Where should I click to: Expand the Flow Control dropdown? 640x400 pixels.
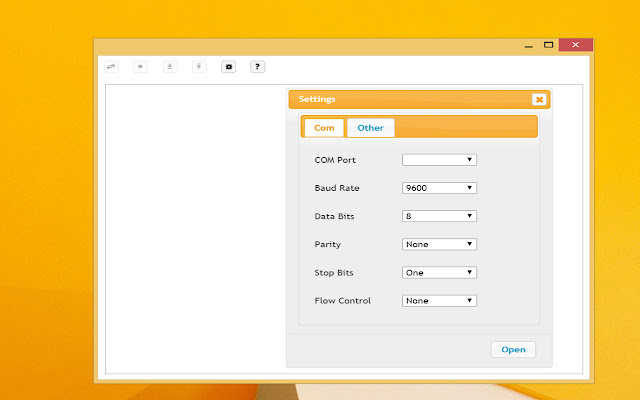click(439, 301)
